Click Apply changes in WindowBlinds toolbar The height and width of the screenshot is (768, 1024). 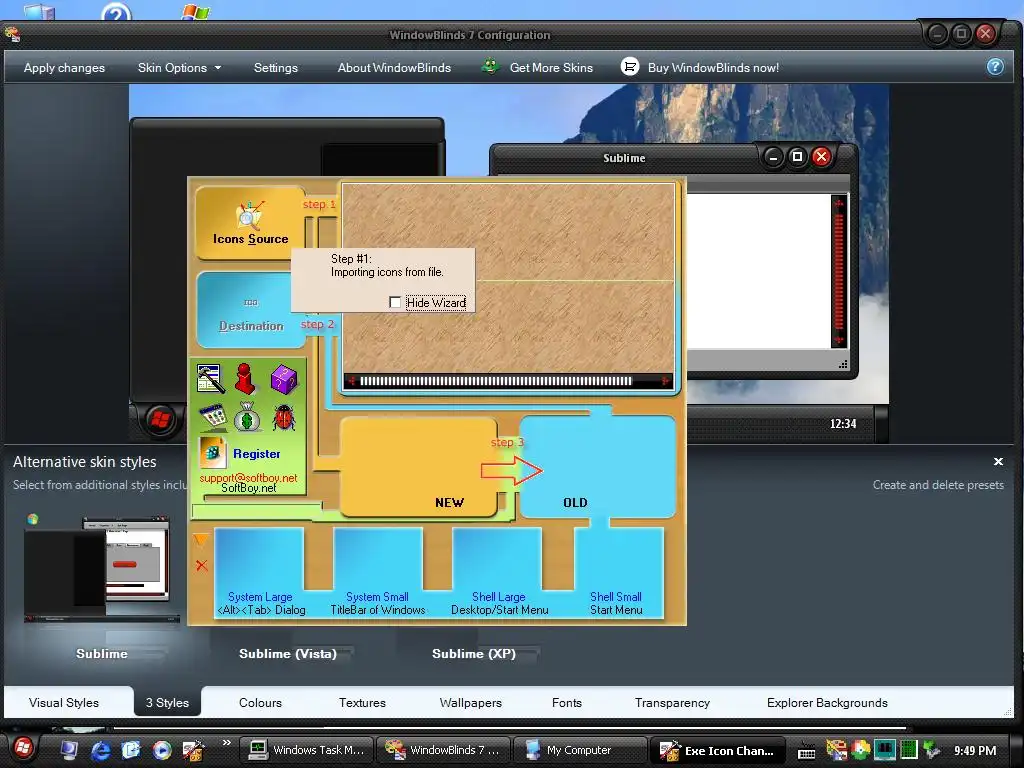tap(64, 68)
